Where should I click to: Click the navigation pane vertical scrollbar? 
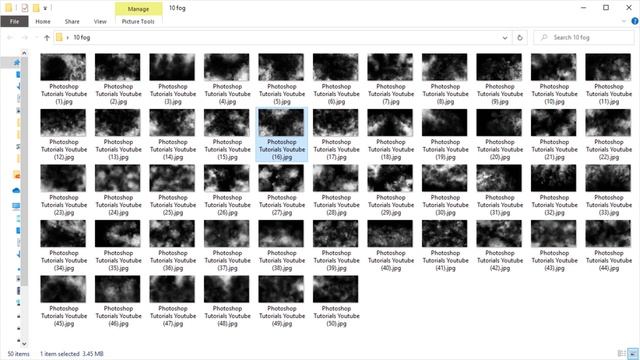[x=24, y=198]
